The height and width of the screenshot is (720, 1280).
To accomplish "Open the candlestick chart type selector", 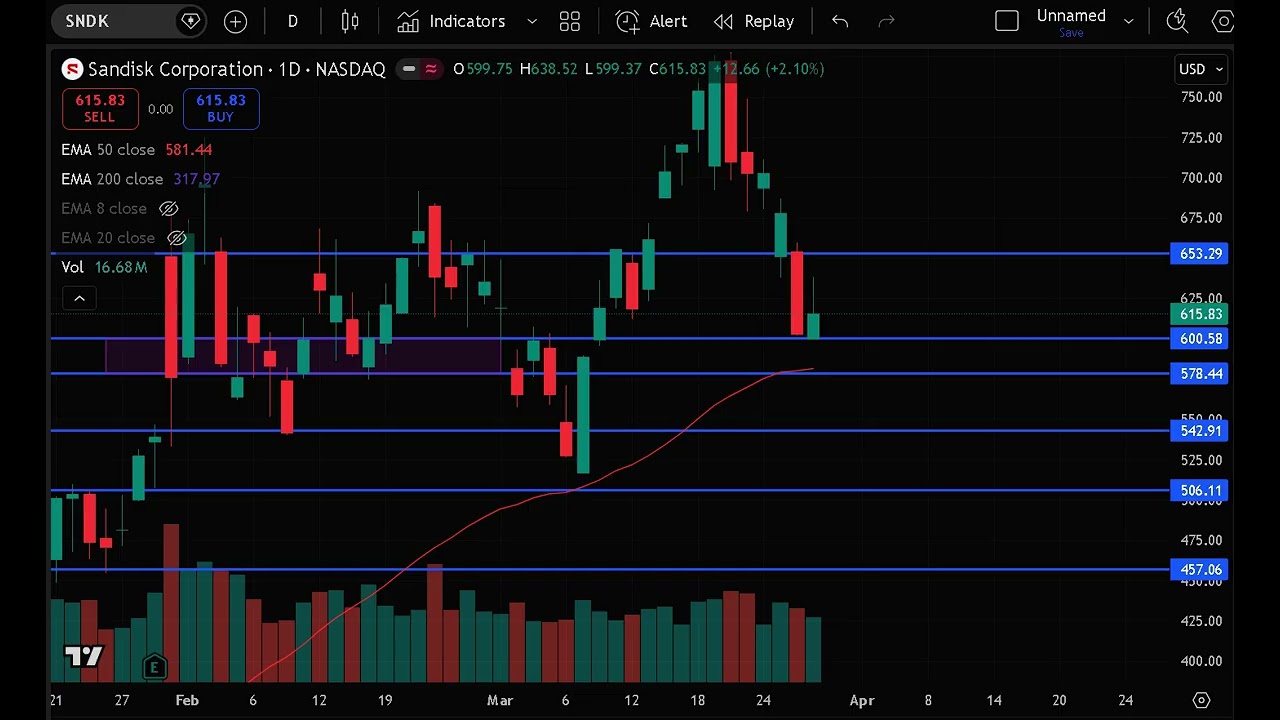I will pos(350,21).
